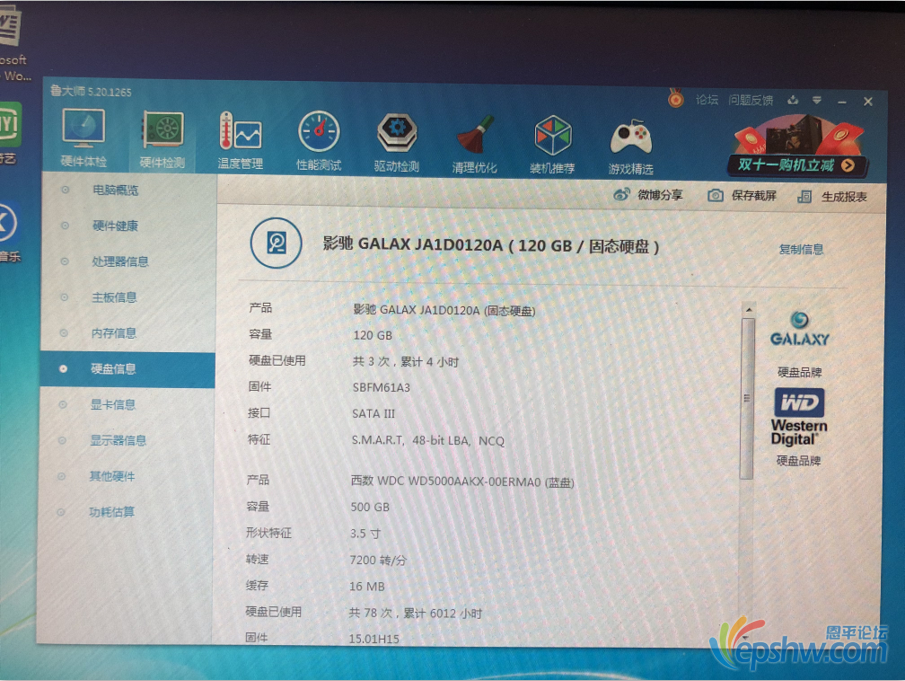Image resolution: width=905 pixels, height=681 pixels.
Task: Select 处理器信息 in the sidebar
Action: pos(120,261)
